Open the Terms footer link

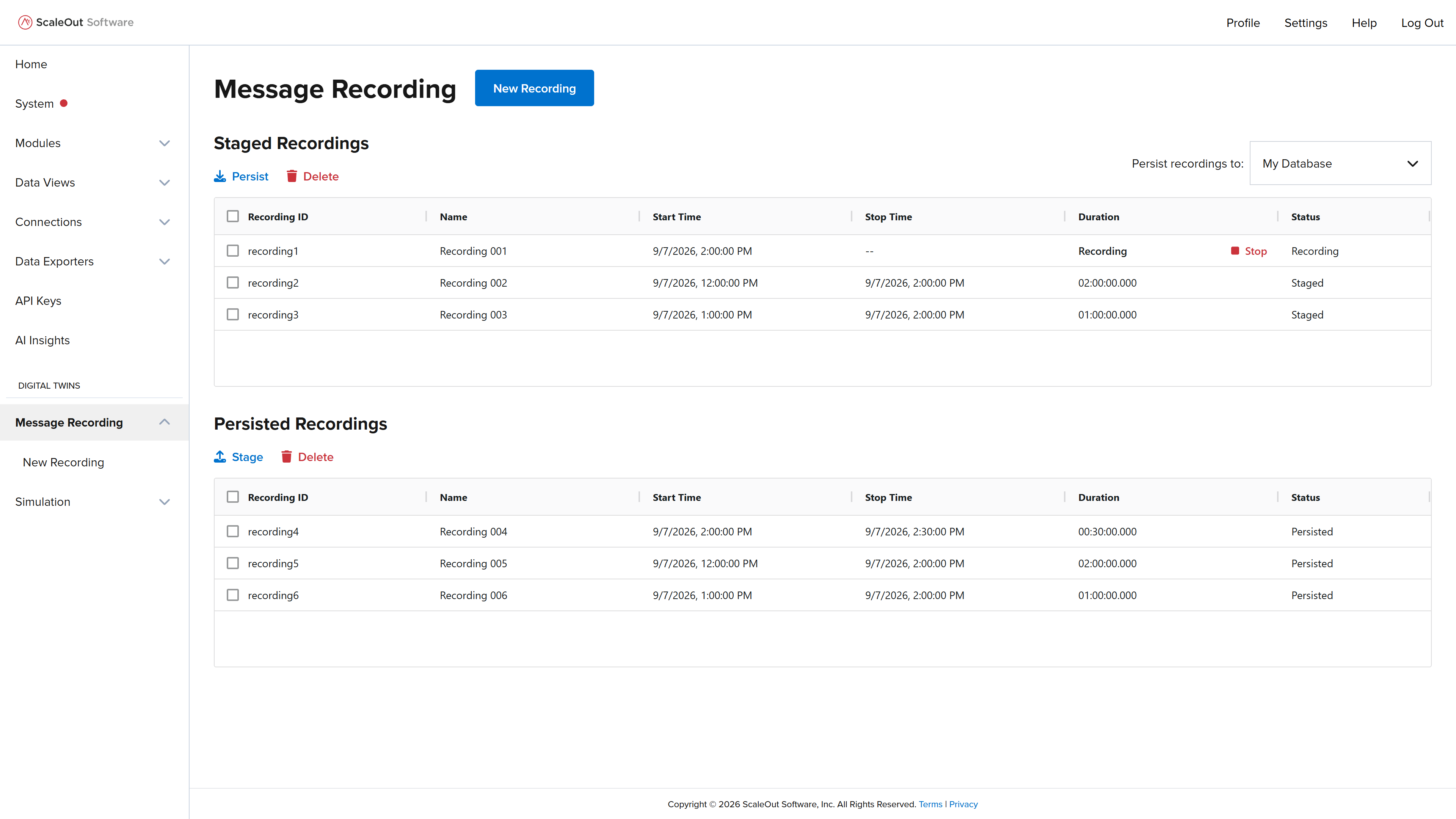pos(930,804)
